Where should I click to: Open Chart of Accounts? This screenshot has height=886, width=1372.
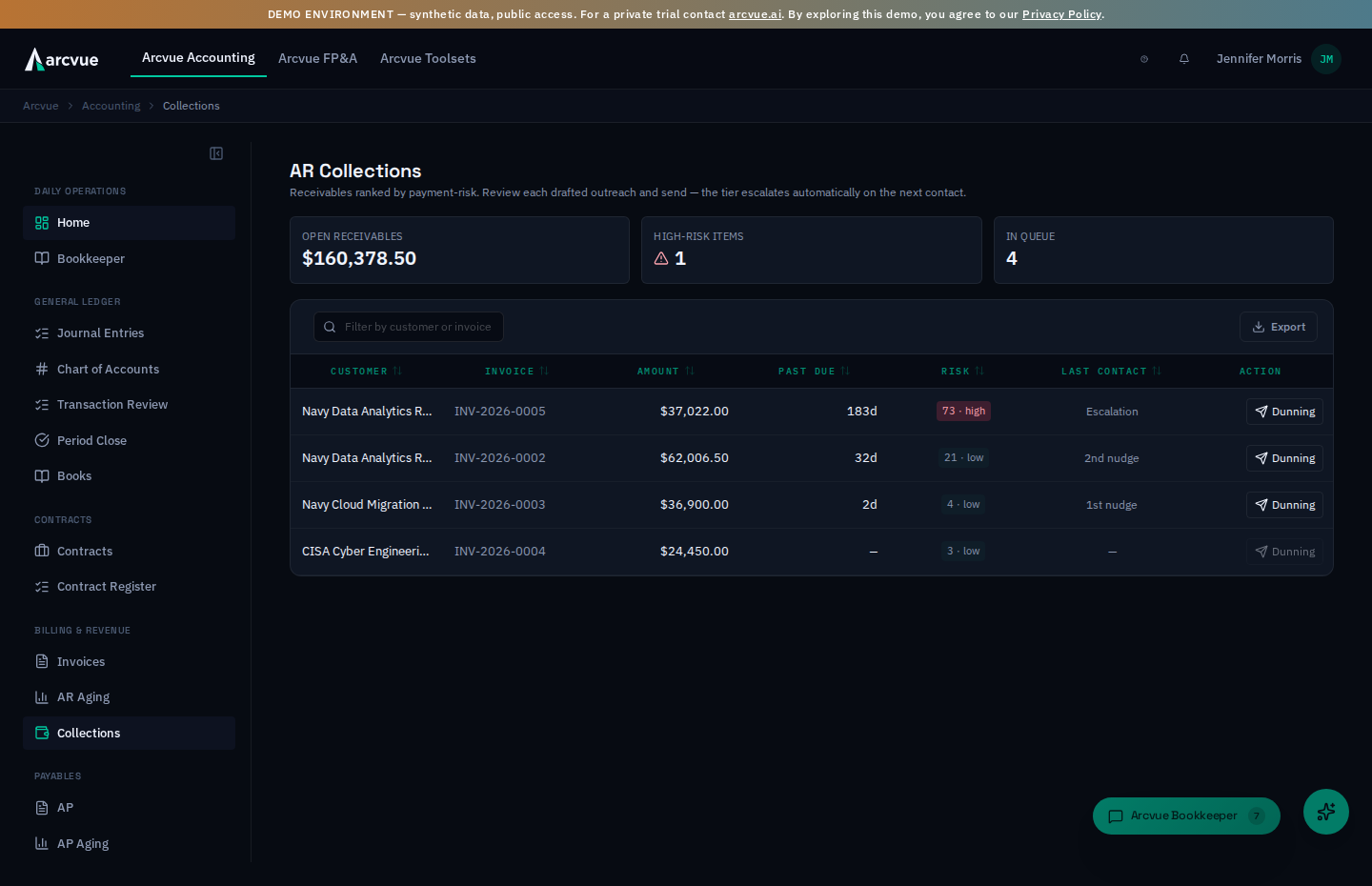(x=129, y=370)
